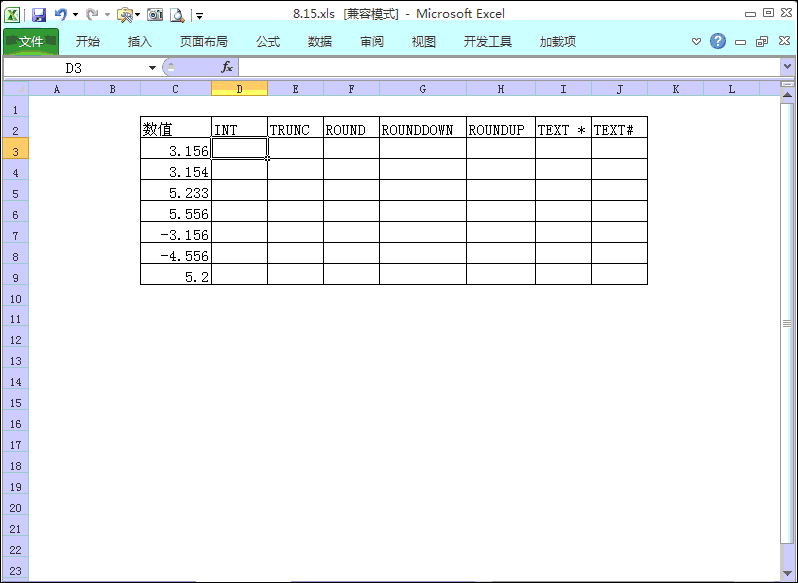Switch to the 数据 ribbon tab

pyautogui.click(x=320, y=42)
